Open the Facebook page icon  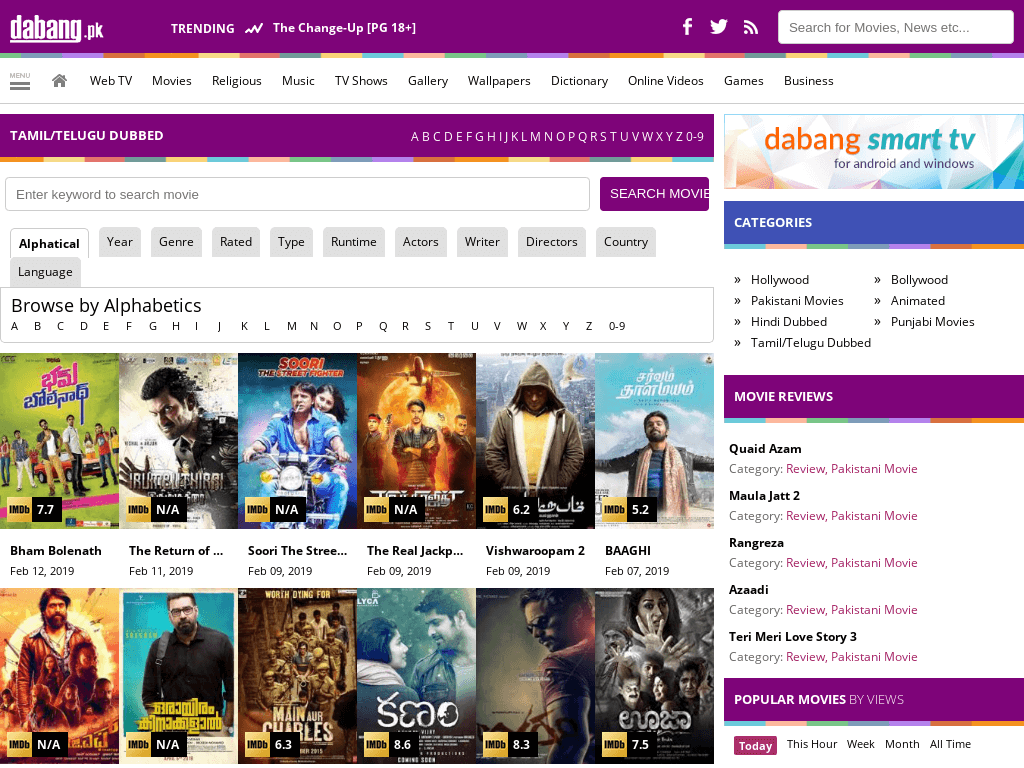tap(687, 27)
